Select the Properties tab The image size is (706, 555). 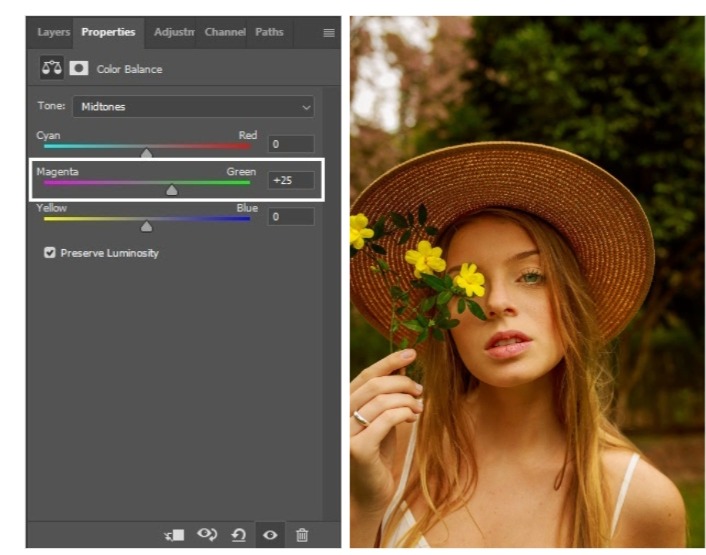[x=108, y=32]
